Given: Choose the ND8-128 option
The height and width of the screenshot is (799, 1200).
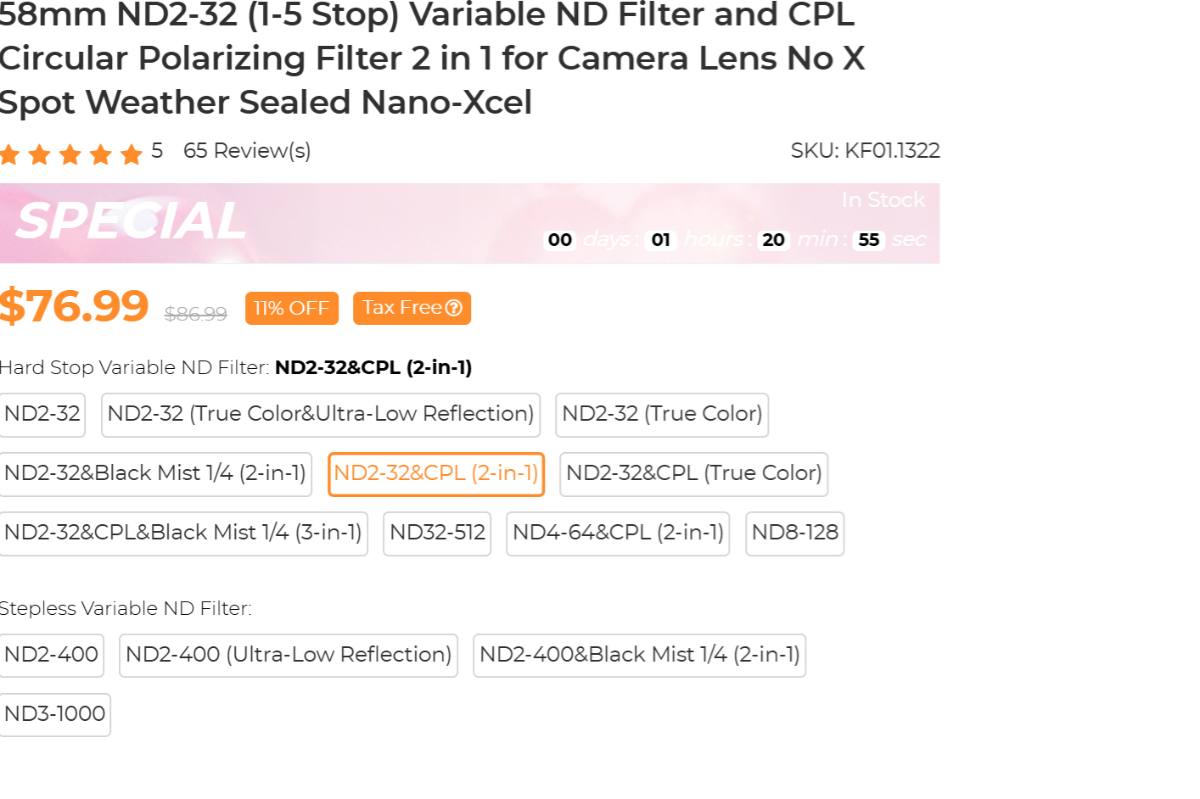Looking at the screenshot, I should (x=795, y=533).
